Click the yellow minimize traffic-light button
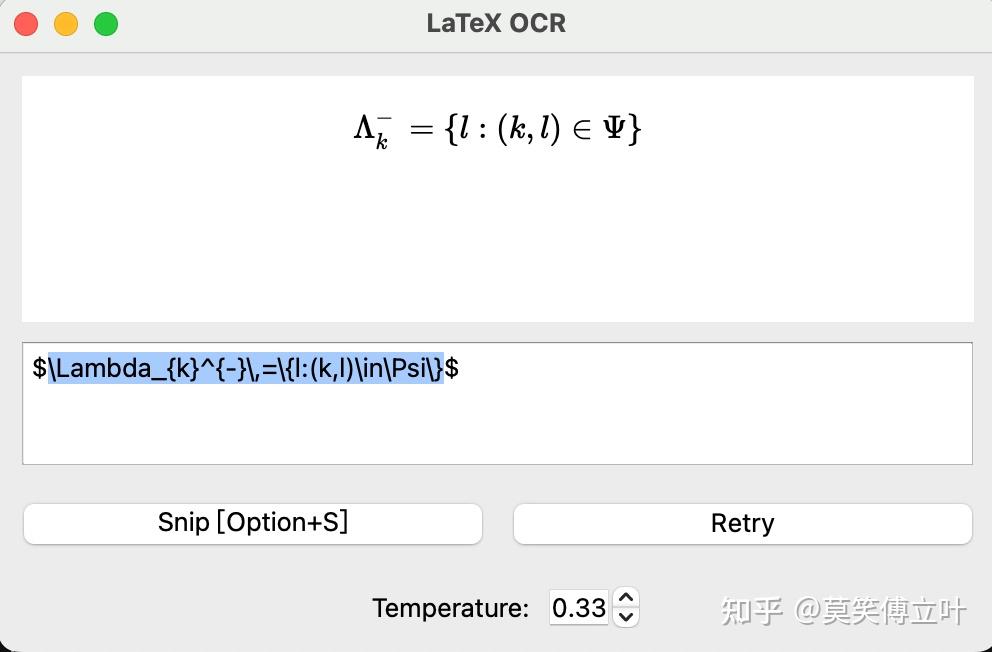This screenshot has height=652, width=992. click(x=65, y=22)
